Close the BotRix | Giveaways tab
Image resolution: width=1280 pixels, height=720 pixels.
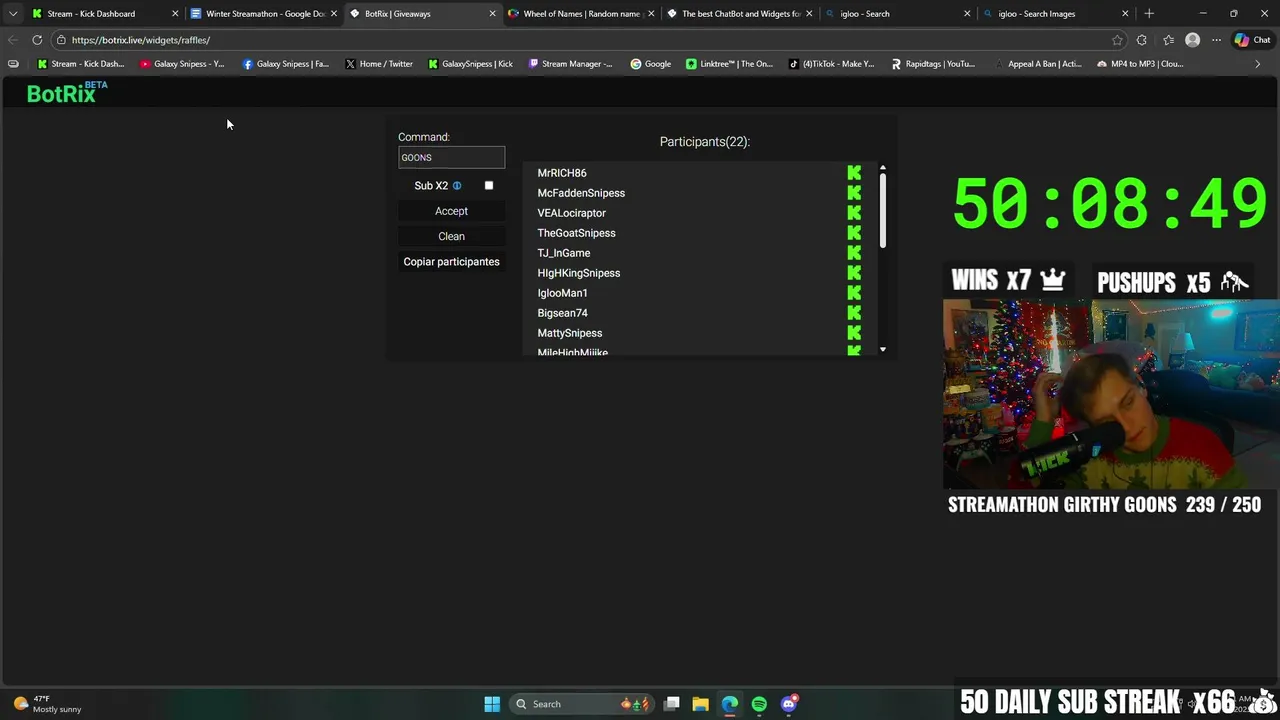pos(492,14)
